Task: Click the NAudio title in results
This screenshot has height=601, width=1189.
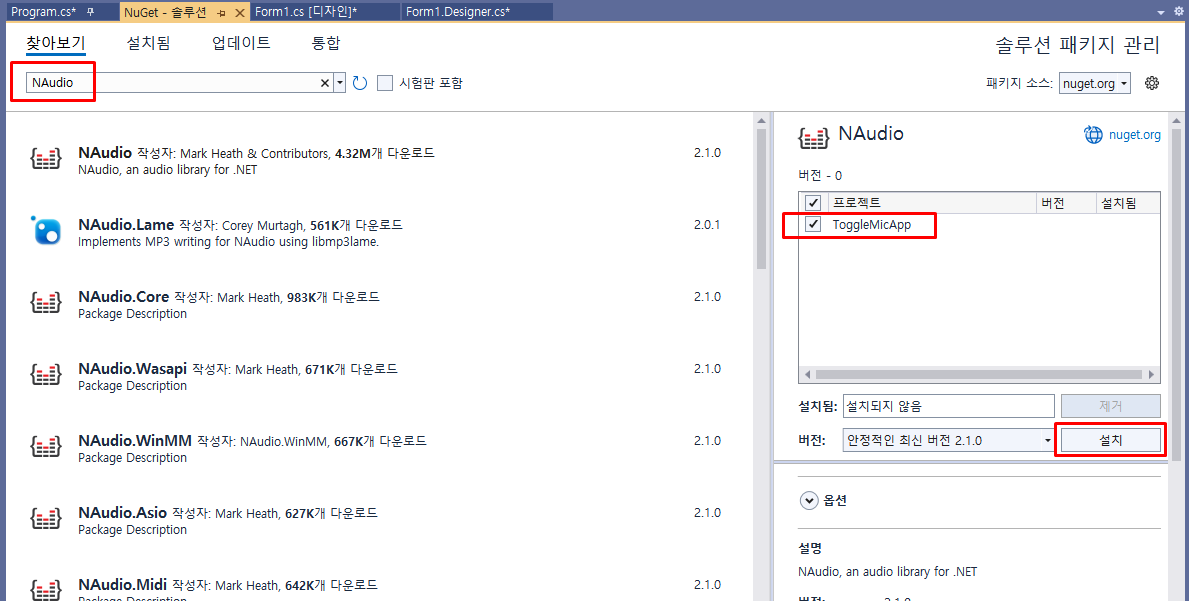Action: coord(105,152)
